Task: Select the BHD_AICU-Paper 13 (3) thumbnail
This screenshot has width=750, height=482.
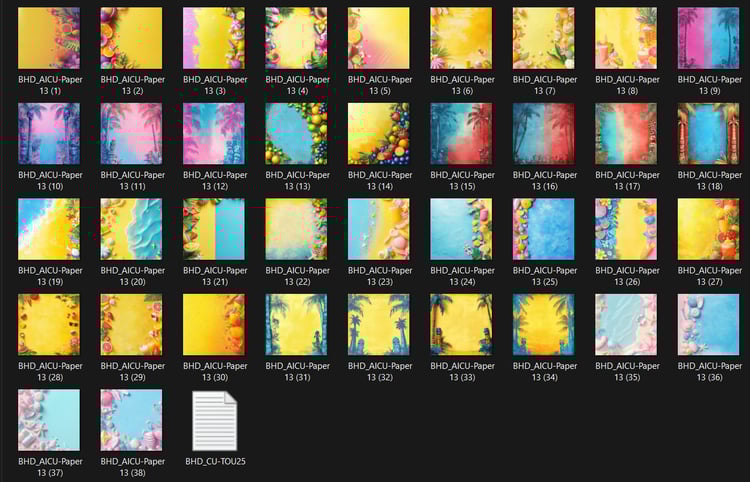Action: pos(214,38)
